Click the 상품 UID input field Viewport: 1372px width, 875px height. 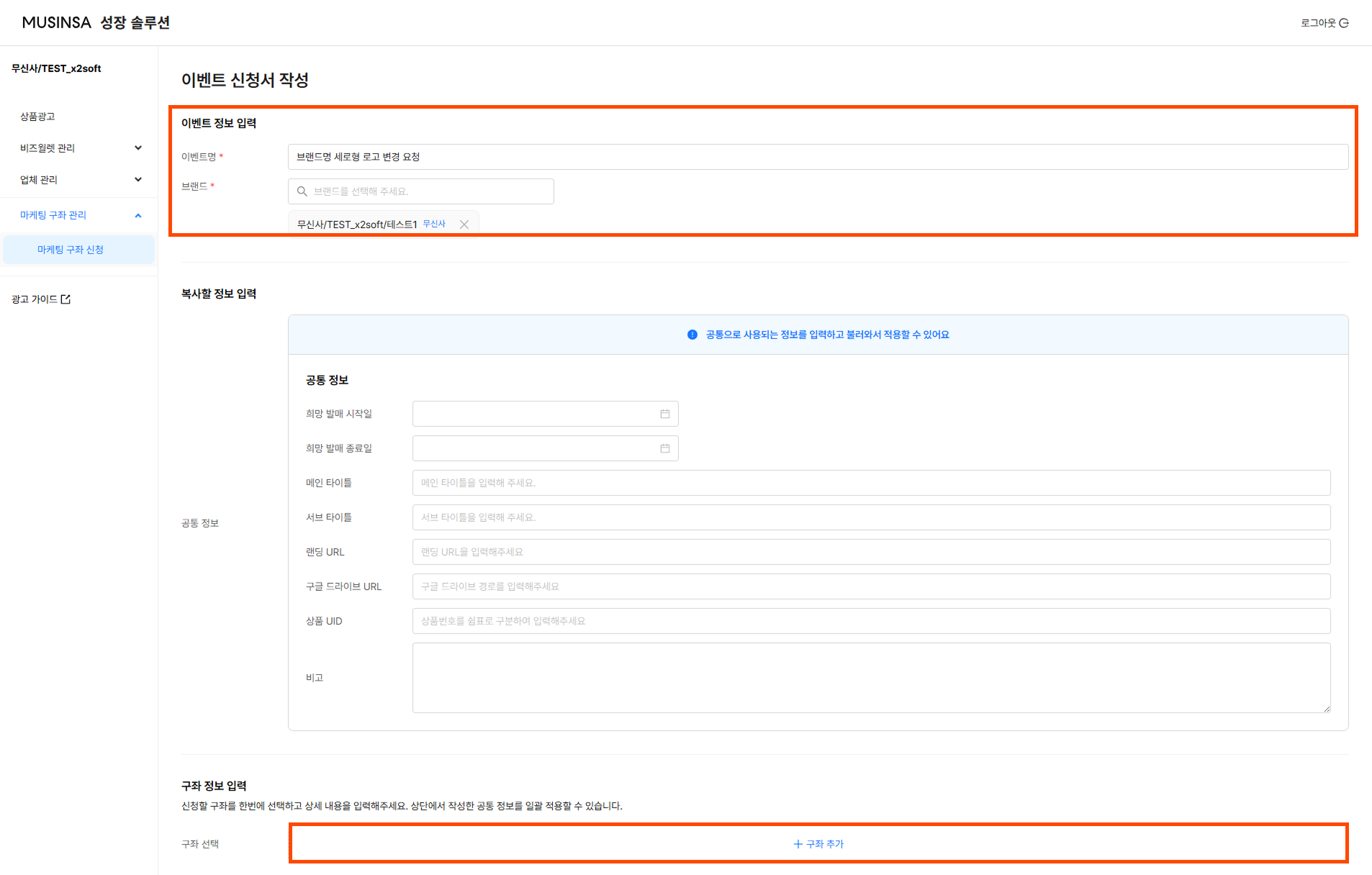[x=871, y=621]
